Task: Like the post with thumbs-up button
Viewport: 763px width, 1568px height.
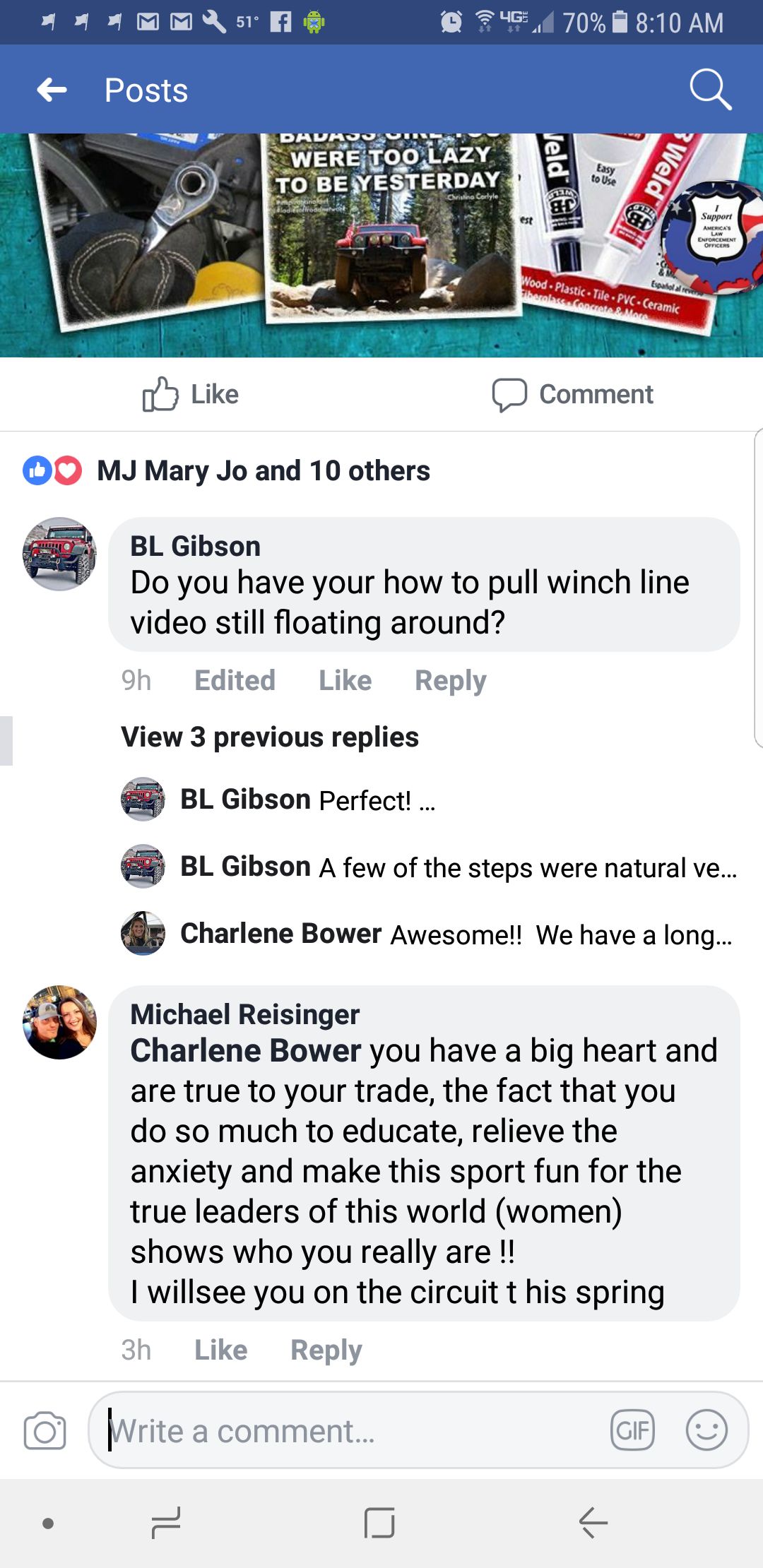Action: (x=191, y=394)
